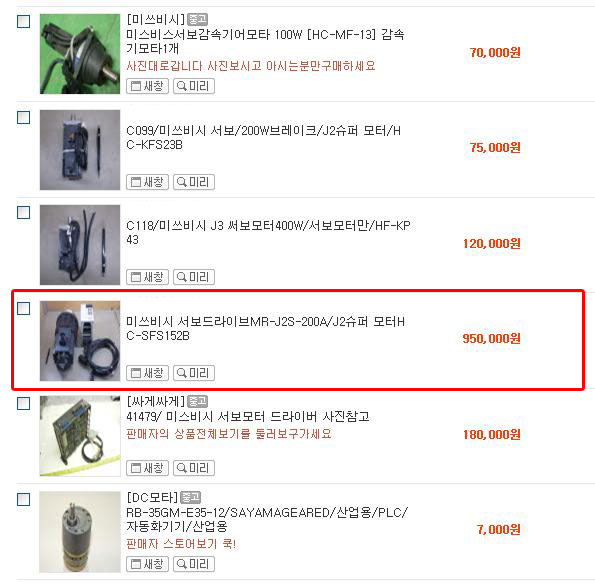Viewport: 595px width, 585px height.
Task: Open 41479 servo driver listing in new window
Action: click(147, 468)
